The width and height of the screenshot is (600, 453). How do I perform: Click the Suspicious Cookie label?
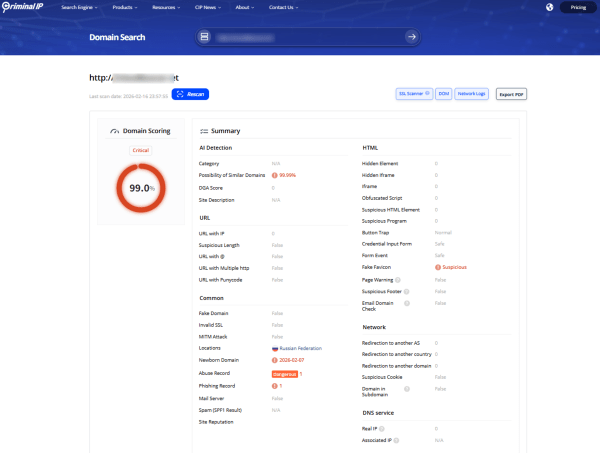tap(382, 377)
